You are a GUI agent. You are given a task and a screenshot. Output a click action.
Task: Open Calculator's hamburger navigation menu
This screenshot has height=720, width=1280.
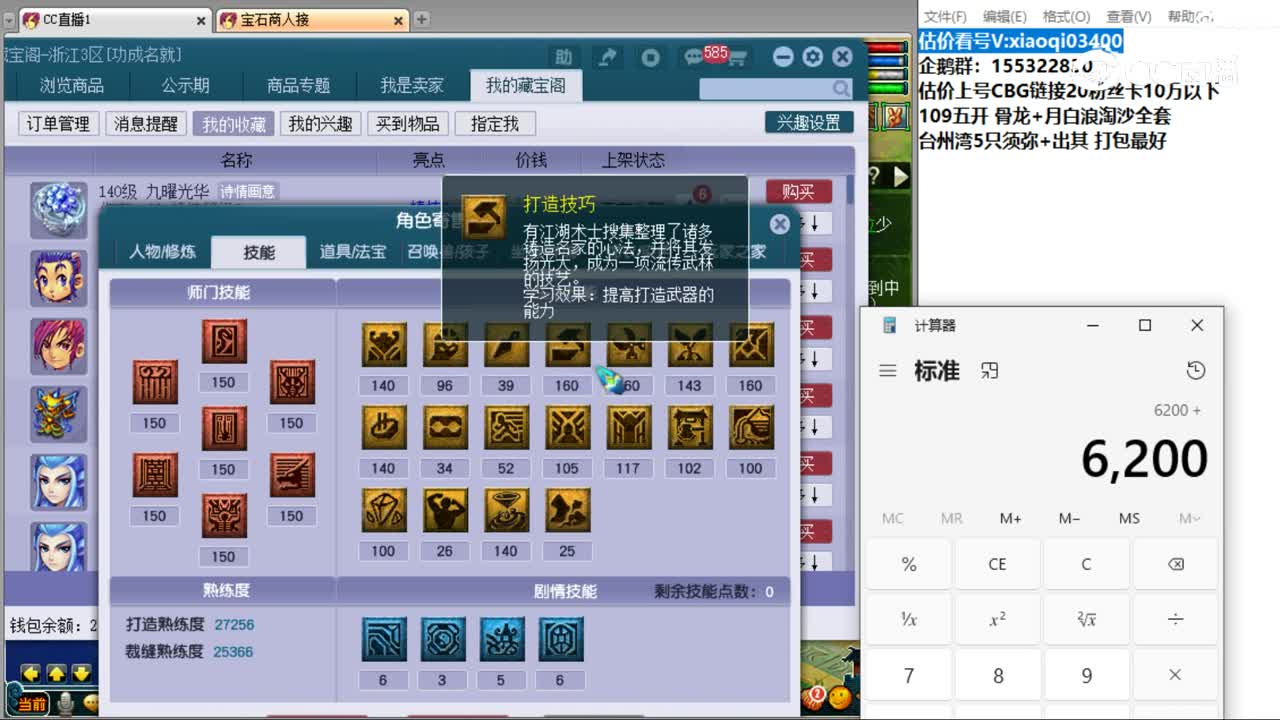[887, 370]
